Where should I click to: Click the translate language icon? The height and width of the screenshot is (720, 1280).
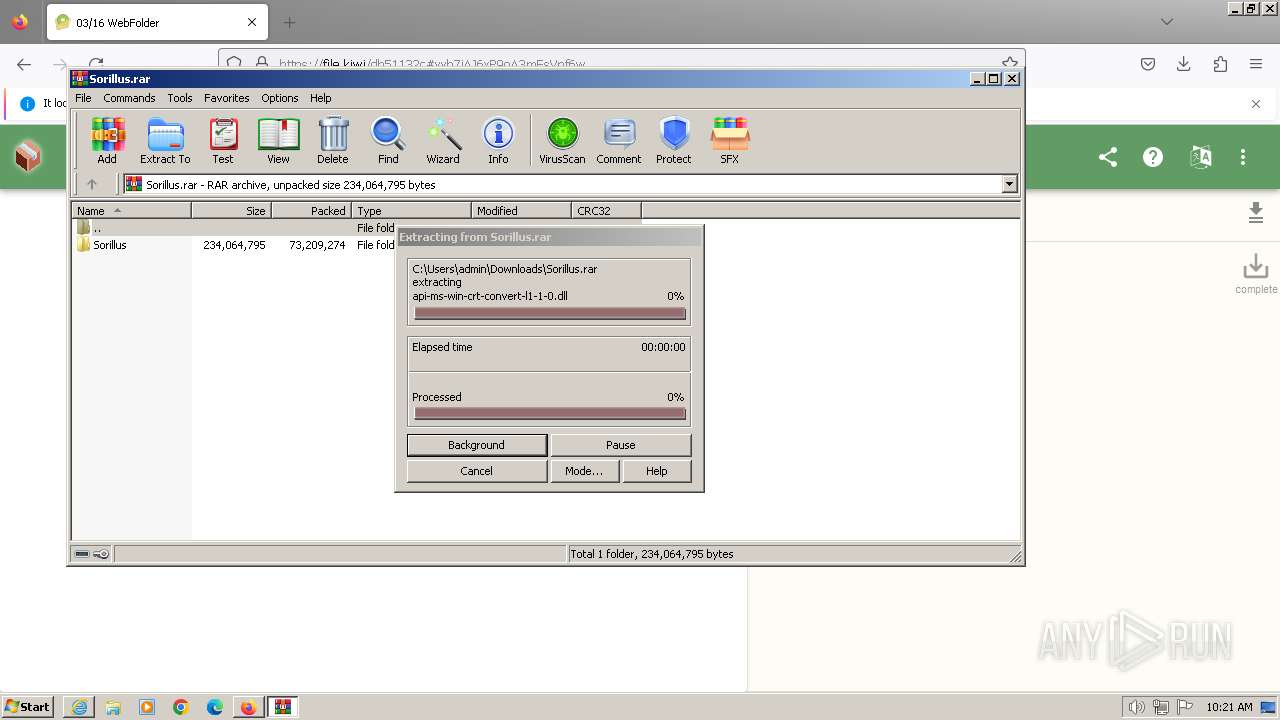tap(1201, 157)
